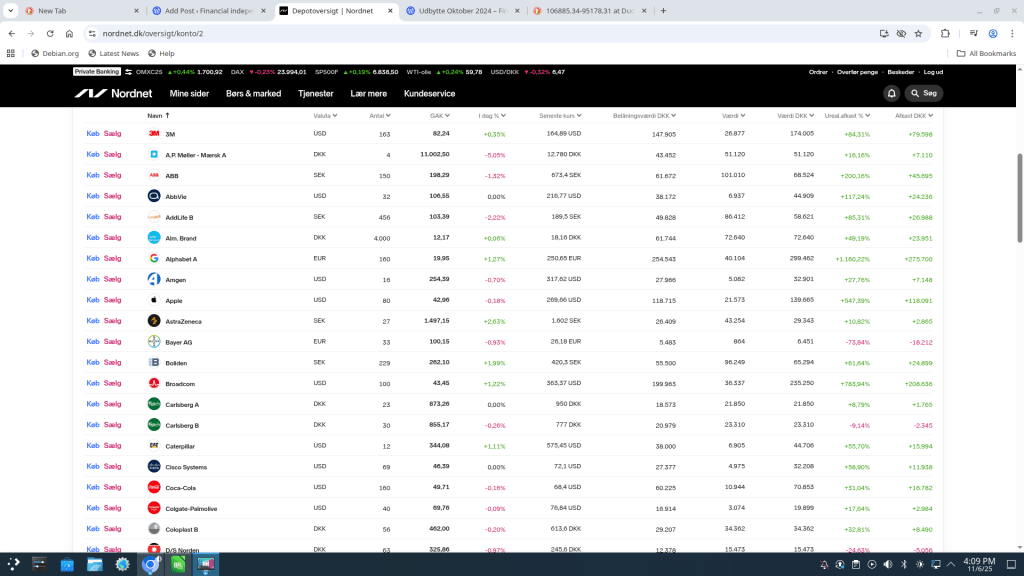1024x576 pixels.
Task: Bookmark this page with star icon
Action: coord(920,33)
